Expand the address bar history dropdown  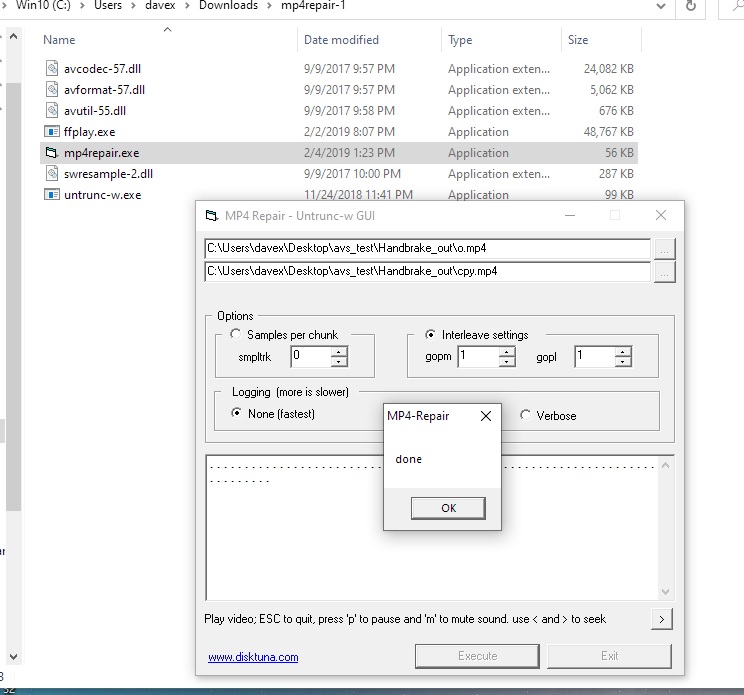click(x=660, y=6)
